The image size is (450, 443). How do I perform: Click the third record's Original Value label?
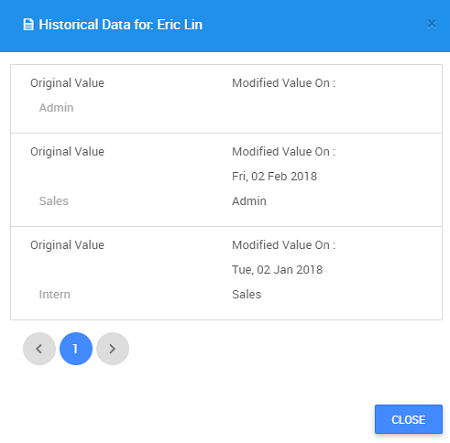[67, 245]
